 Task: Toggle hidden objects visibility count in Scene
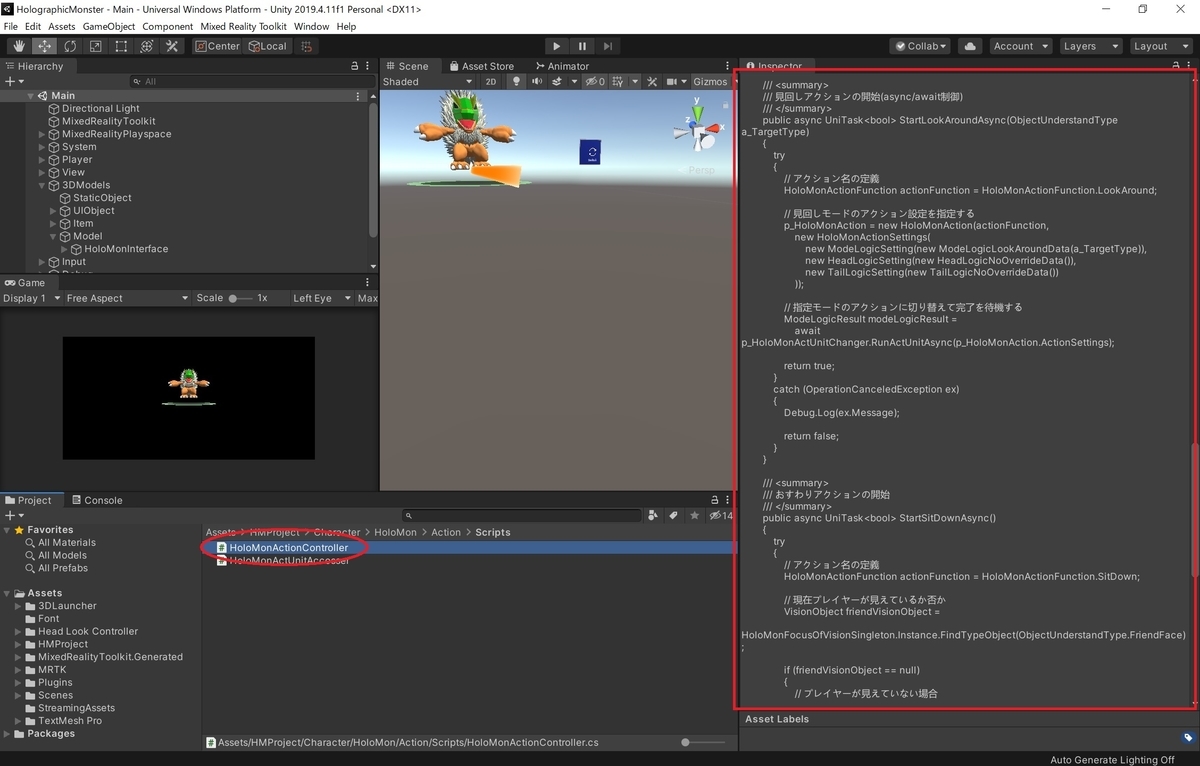point(595,82)
